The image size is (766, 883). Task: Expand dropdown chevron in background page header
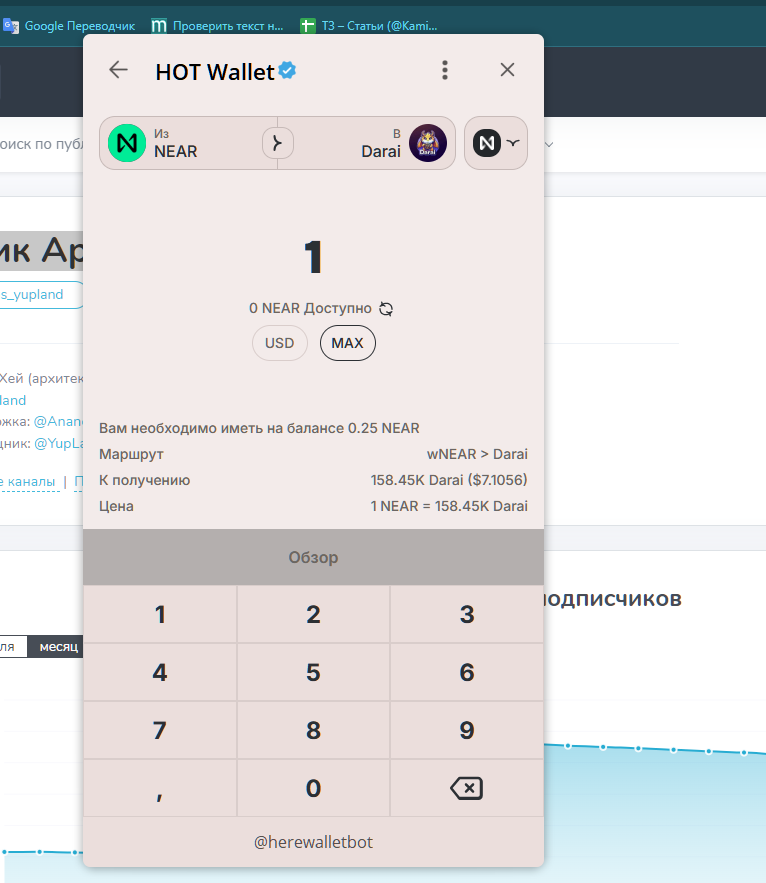[549, 144]
